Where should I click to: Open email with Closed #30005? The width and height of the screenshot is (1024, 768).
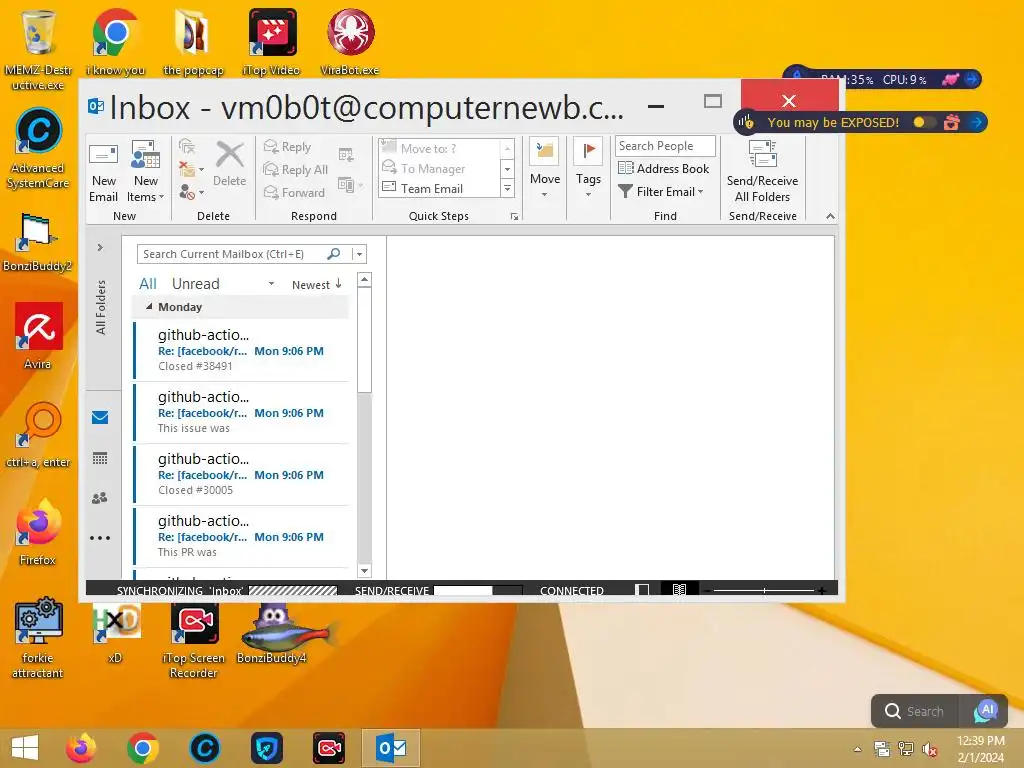point(241,474)
